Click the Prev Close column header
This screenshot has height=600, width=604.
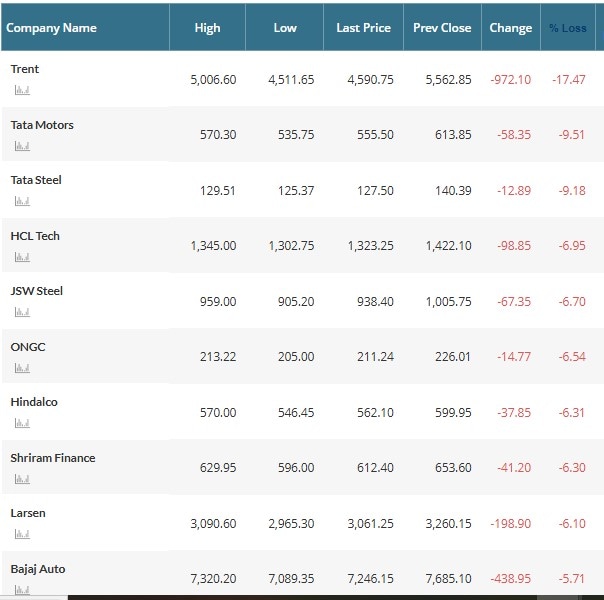(442, 28)
